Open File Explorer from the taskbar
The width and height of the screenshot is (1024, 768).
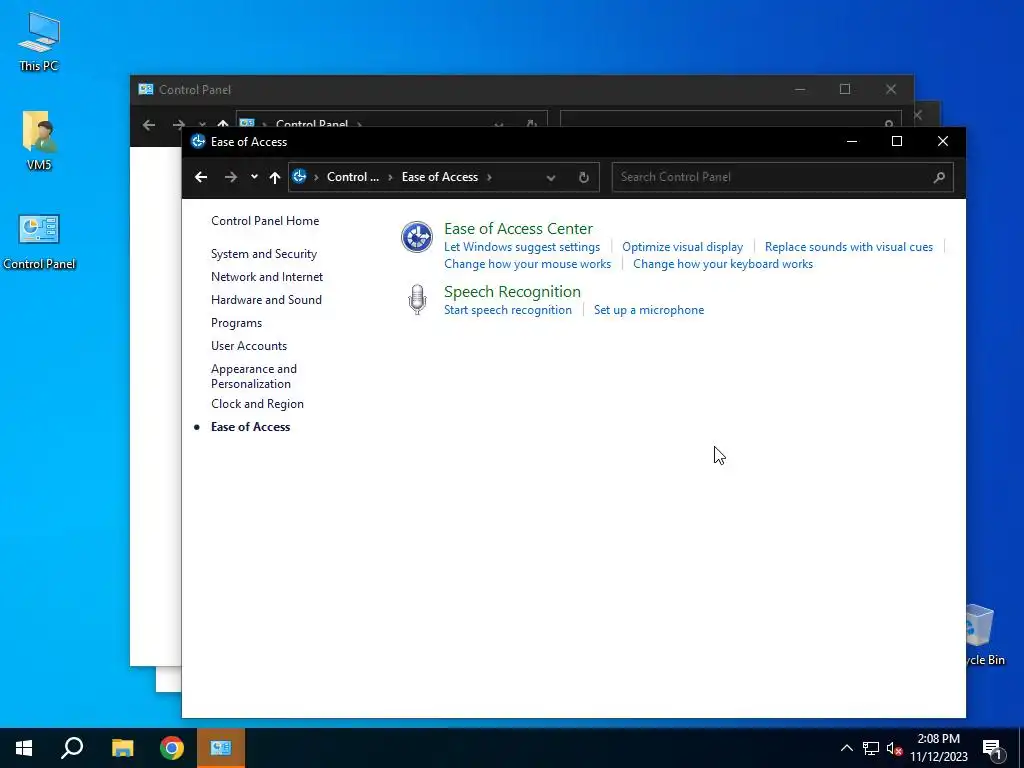[x=122, y=748]
